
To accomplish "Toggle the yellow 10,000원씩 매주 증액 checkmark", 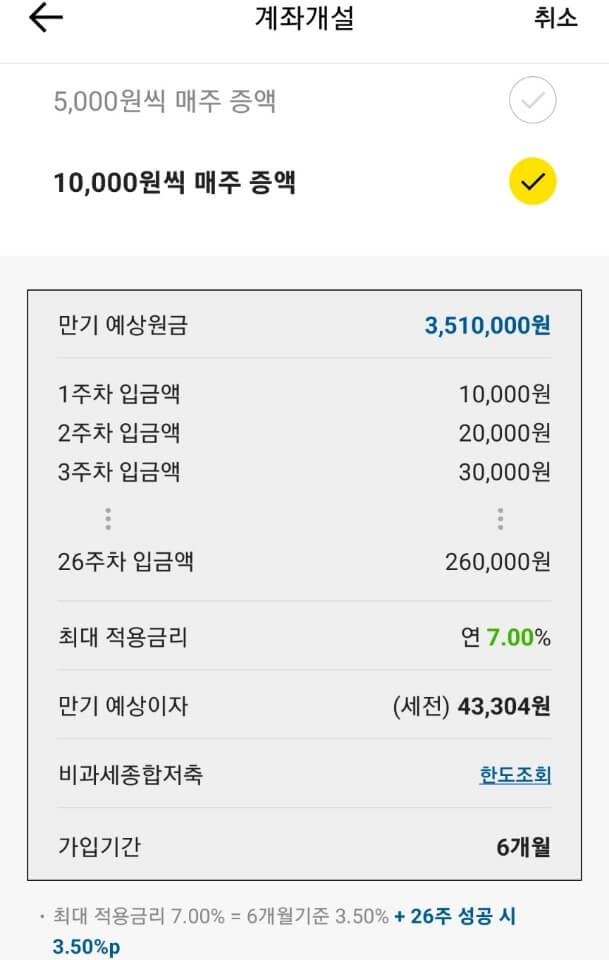I will pyautogui.click(x=532, y=181).
